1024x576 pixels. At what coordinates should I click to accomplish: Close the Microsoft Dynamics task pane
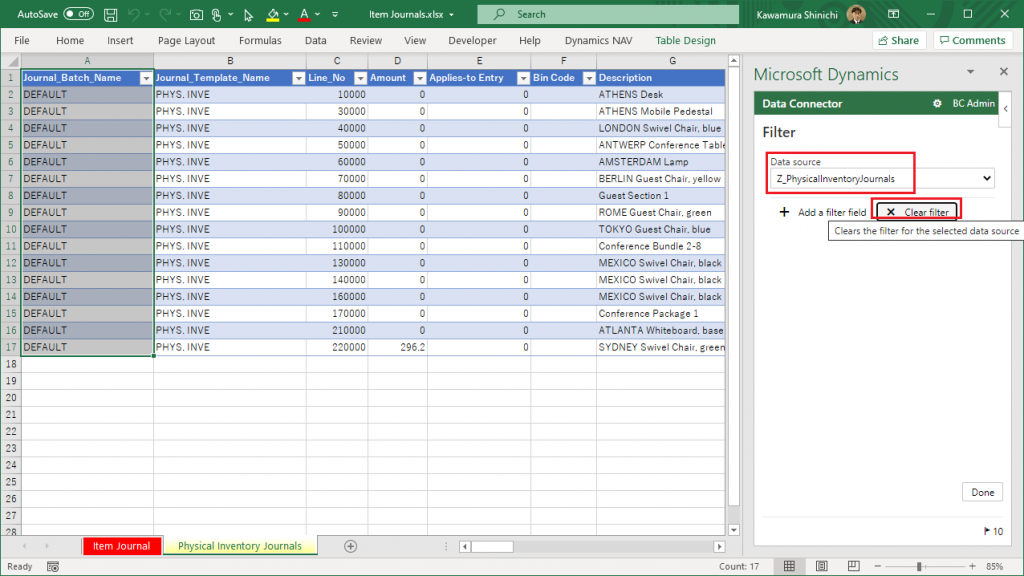[x=1004, y=71]
